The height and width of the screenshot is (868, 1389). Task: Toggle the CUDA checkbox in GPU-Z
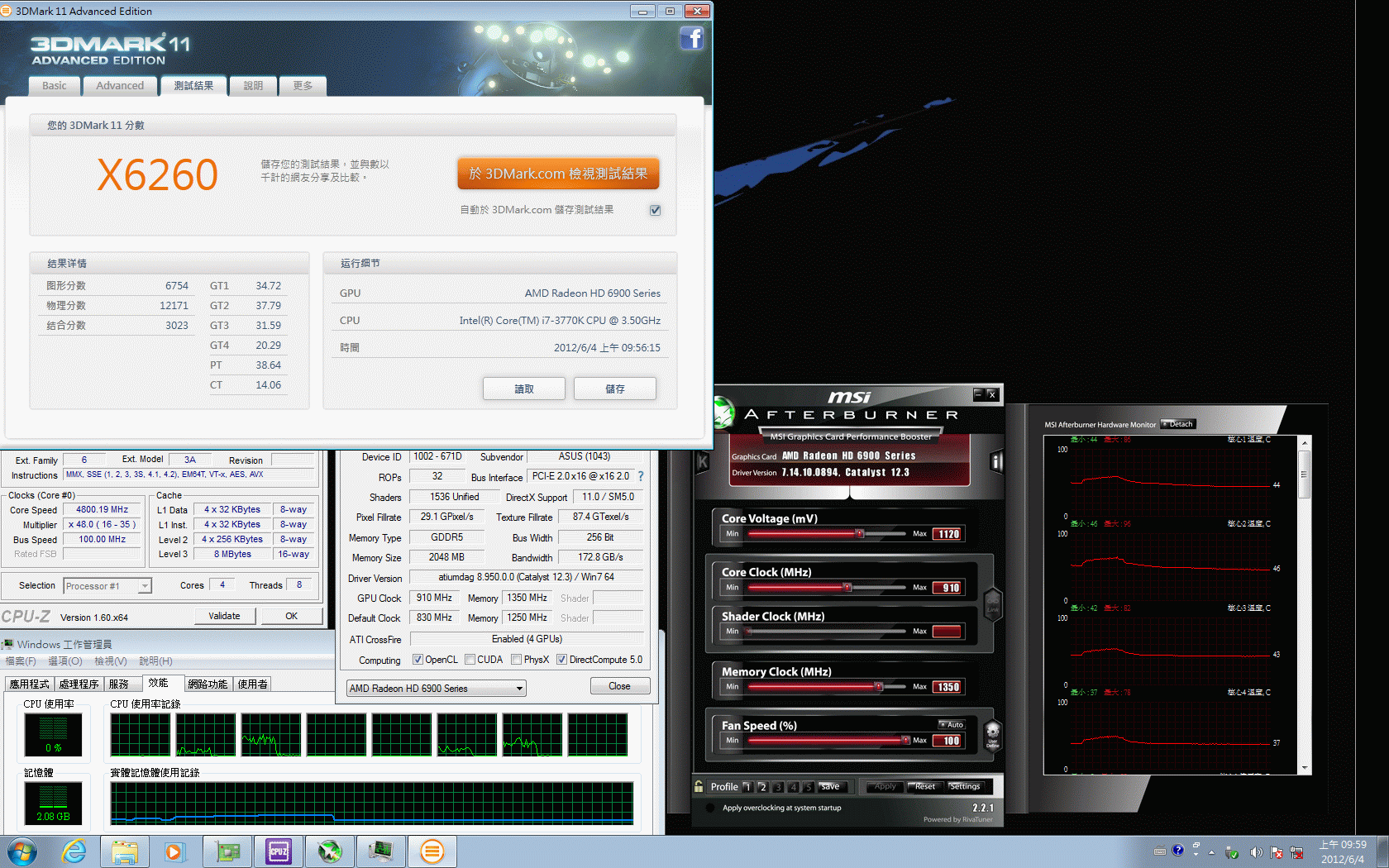[x=470, y=660]
